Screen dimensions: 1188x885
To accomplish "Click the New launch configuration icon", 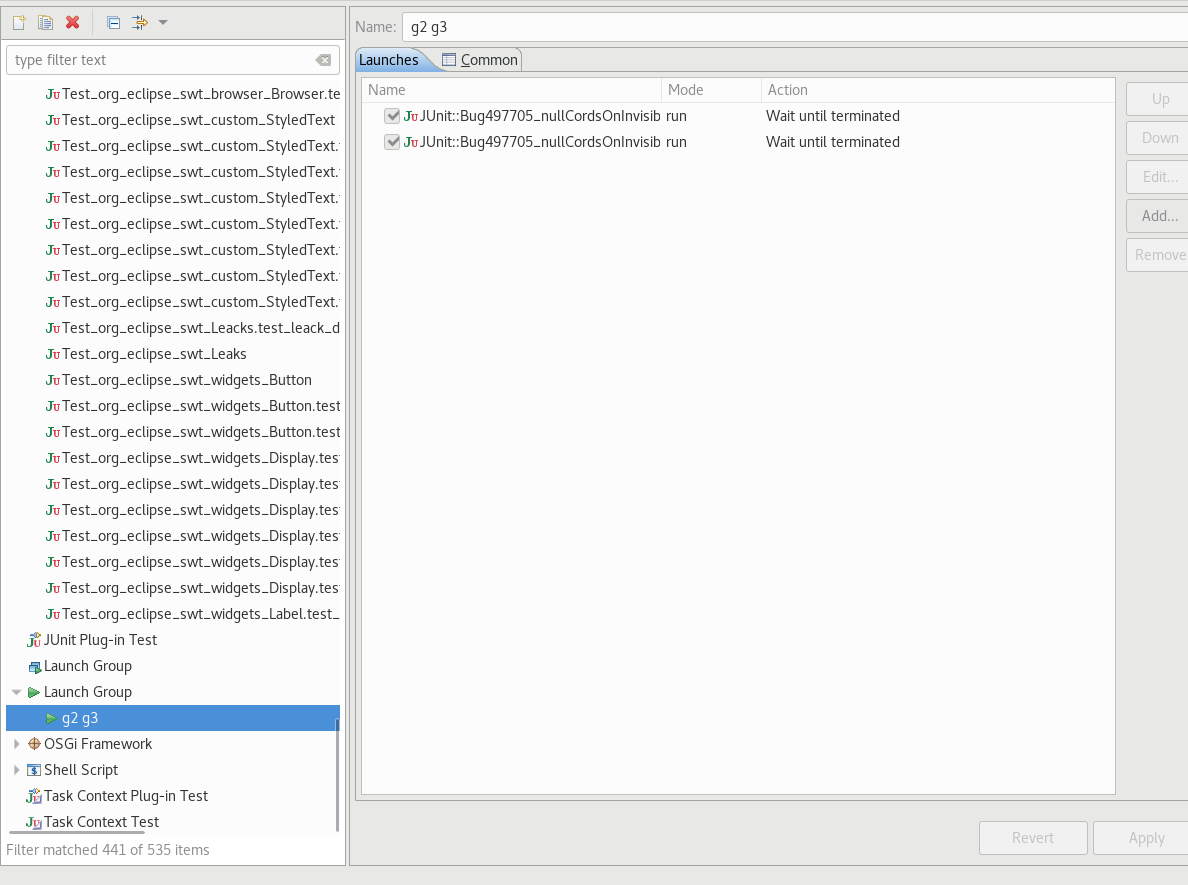I will point(18,22).
